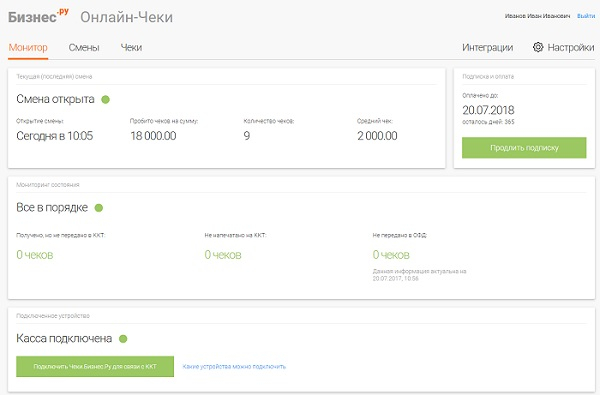Viewport: 600px width, 395px height.
Task: Click Подписка и оплата panel title
Action: tap(488, 77)
